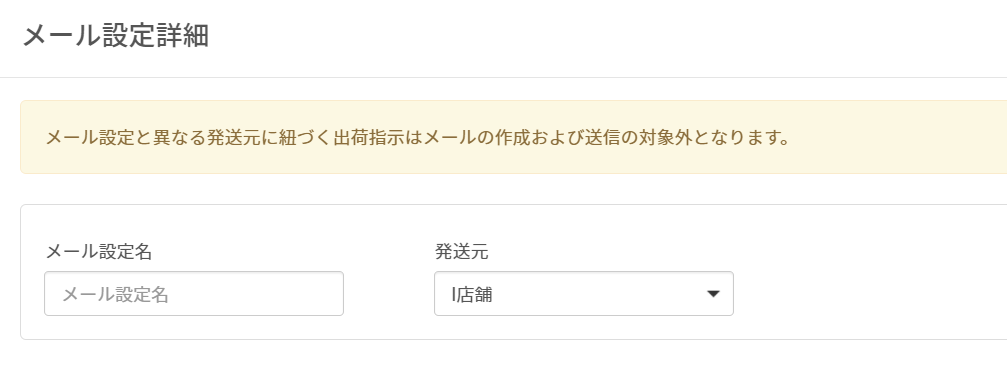Focus the field showing メール設定名 placeholder
Viewport: 1007px width, 371px height.
pyautogui.click(x=194, y=293)
